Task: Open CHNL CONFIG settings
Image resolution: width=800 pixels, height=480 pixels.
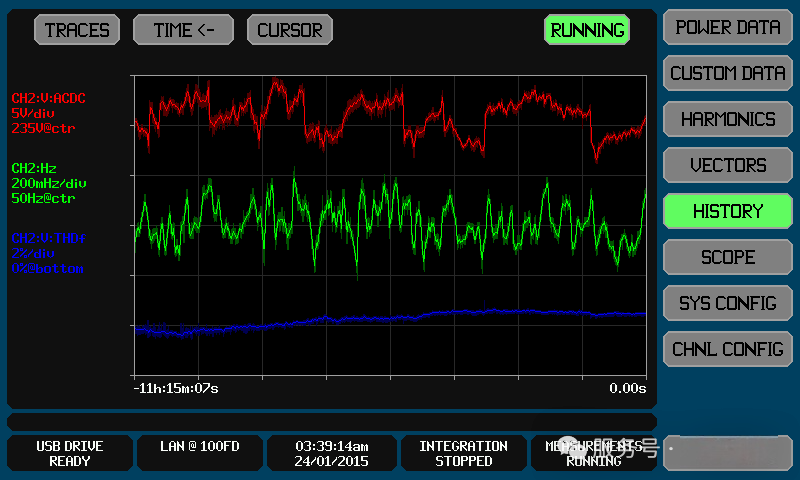Action: tap(727, 349)
